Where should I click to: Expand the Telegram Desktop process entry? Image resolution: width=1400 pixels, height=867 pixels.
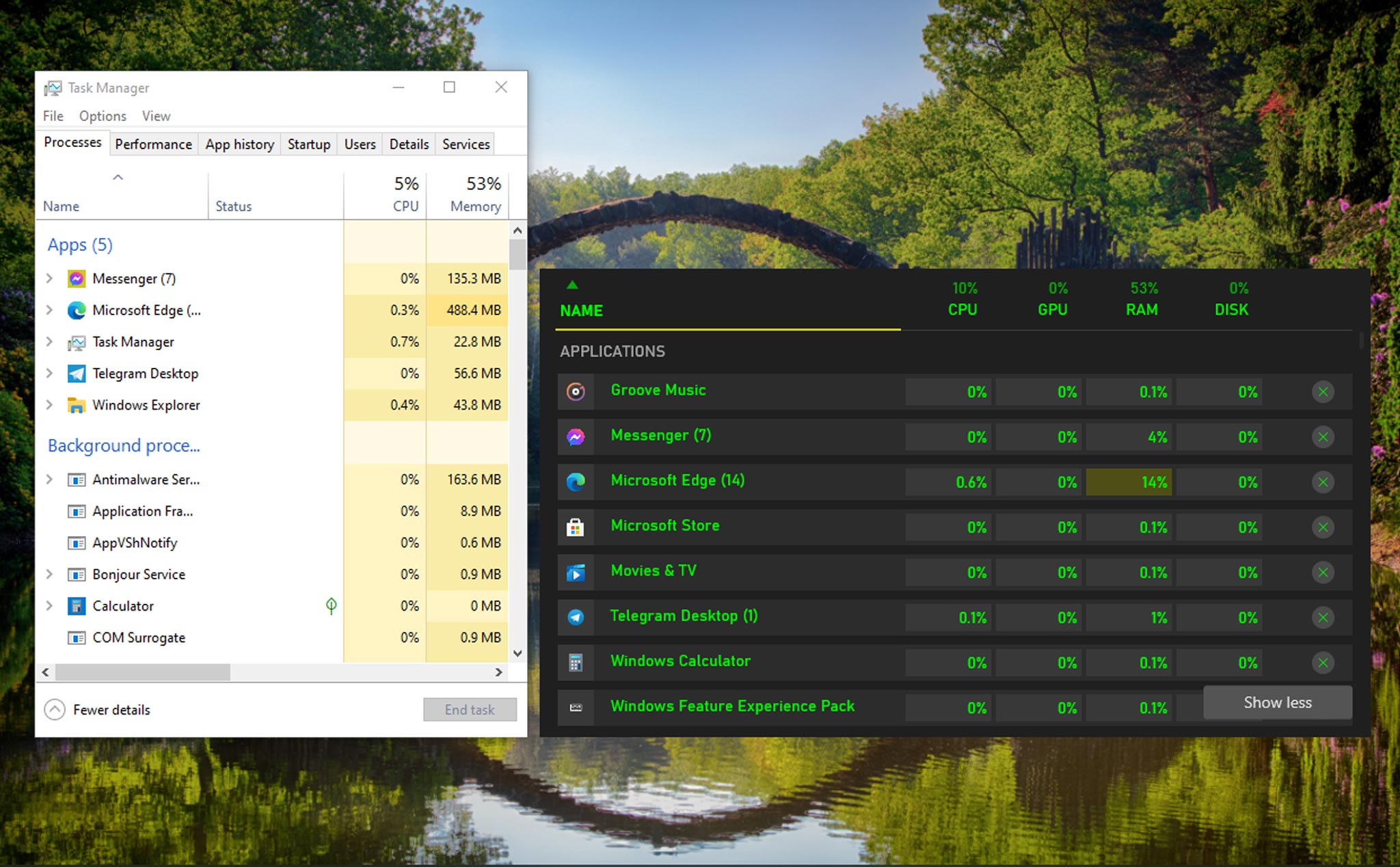[49, 373]
